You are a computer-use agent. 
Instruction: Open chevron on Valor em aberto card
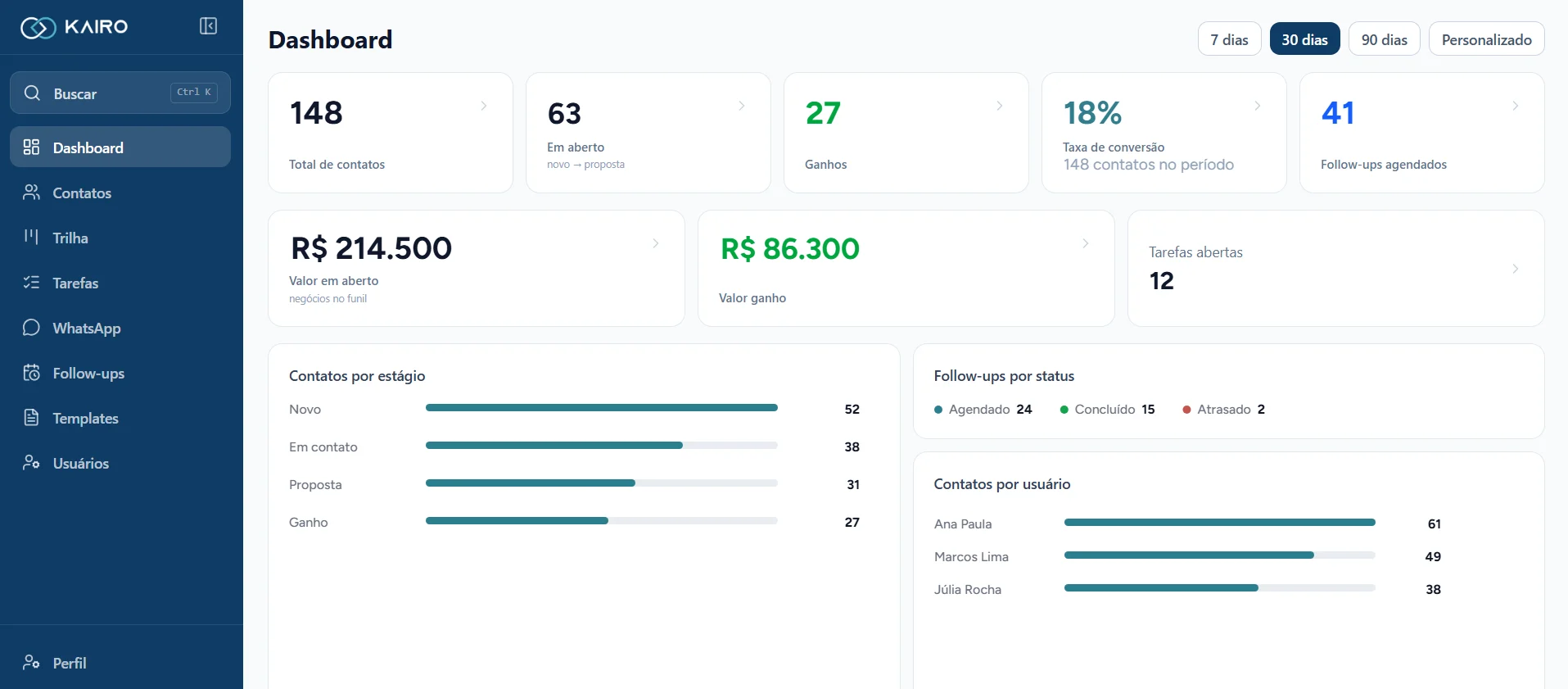coord(656,243)
